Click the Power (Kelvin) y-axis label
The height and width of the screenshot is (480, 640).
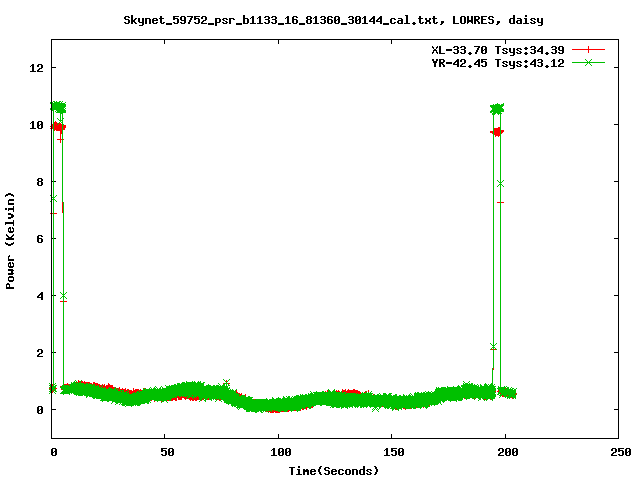click(10, 241)
